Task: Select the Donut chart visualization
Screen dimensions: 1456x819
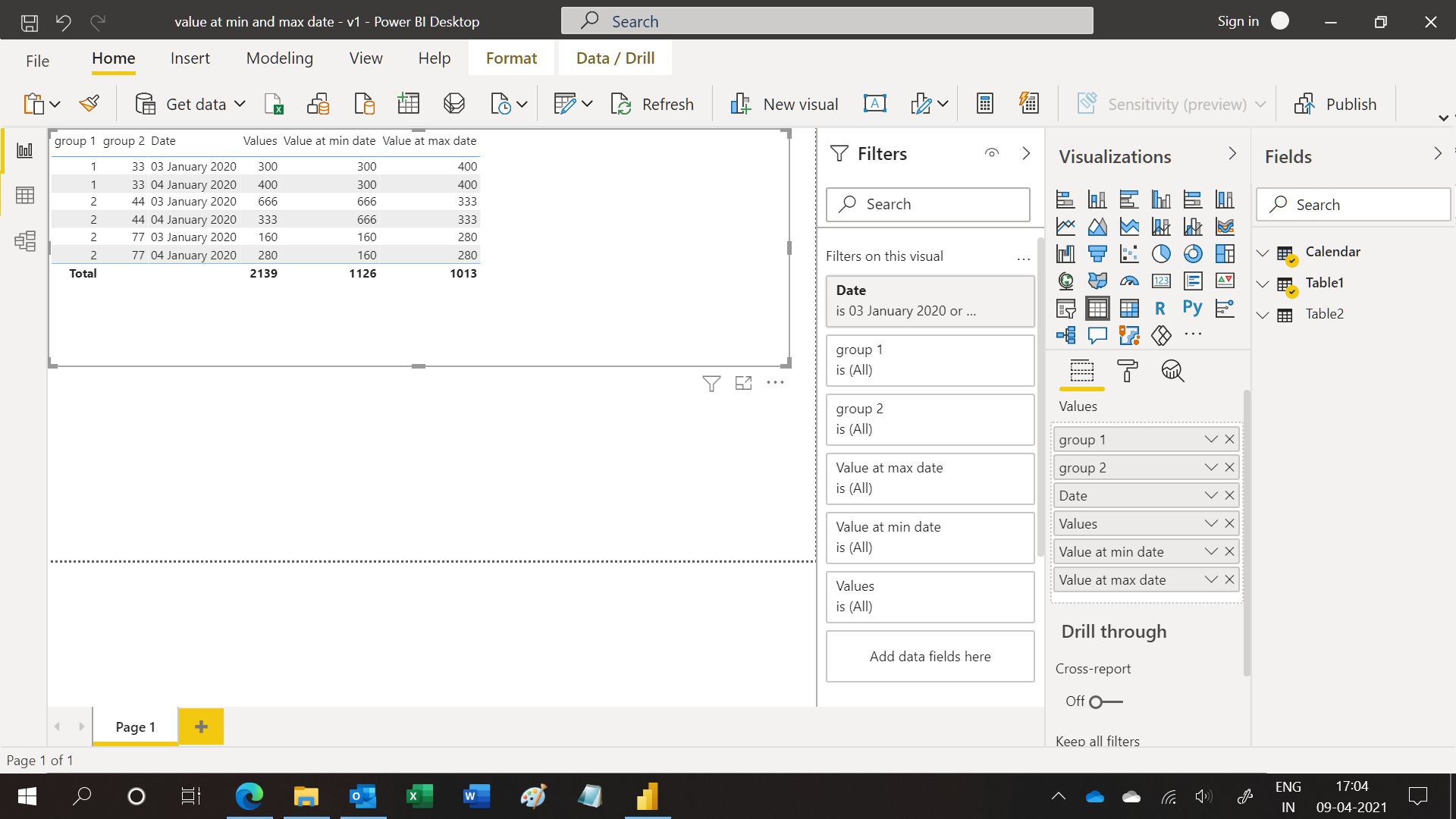Action: [1193, 254]
